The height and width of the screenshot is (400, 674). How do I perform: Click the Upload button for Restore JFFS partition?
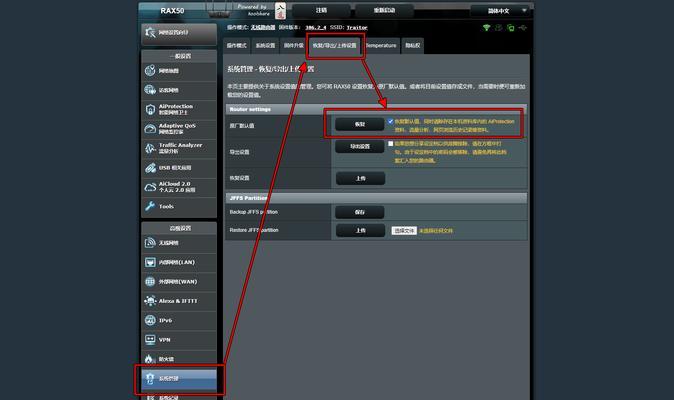tap(360, 231)
